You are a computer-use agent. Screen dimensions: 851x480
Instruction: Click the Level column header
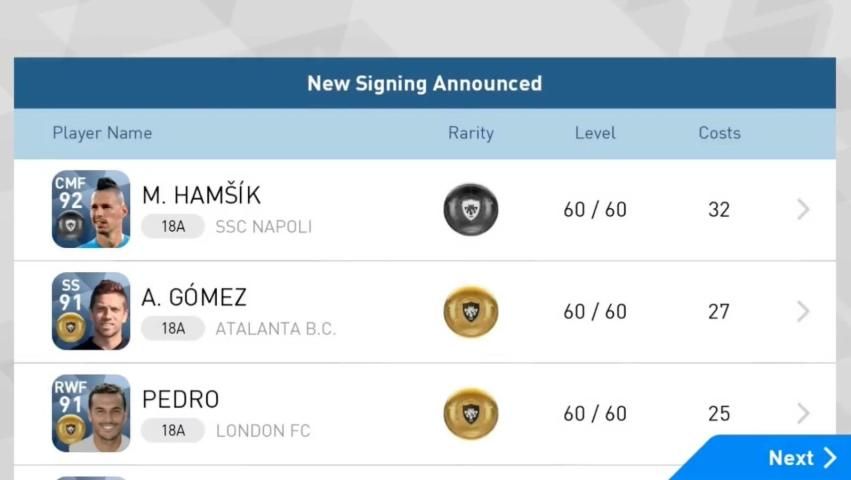pos(595,133)
